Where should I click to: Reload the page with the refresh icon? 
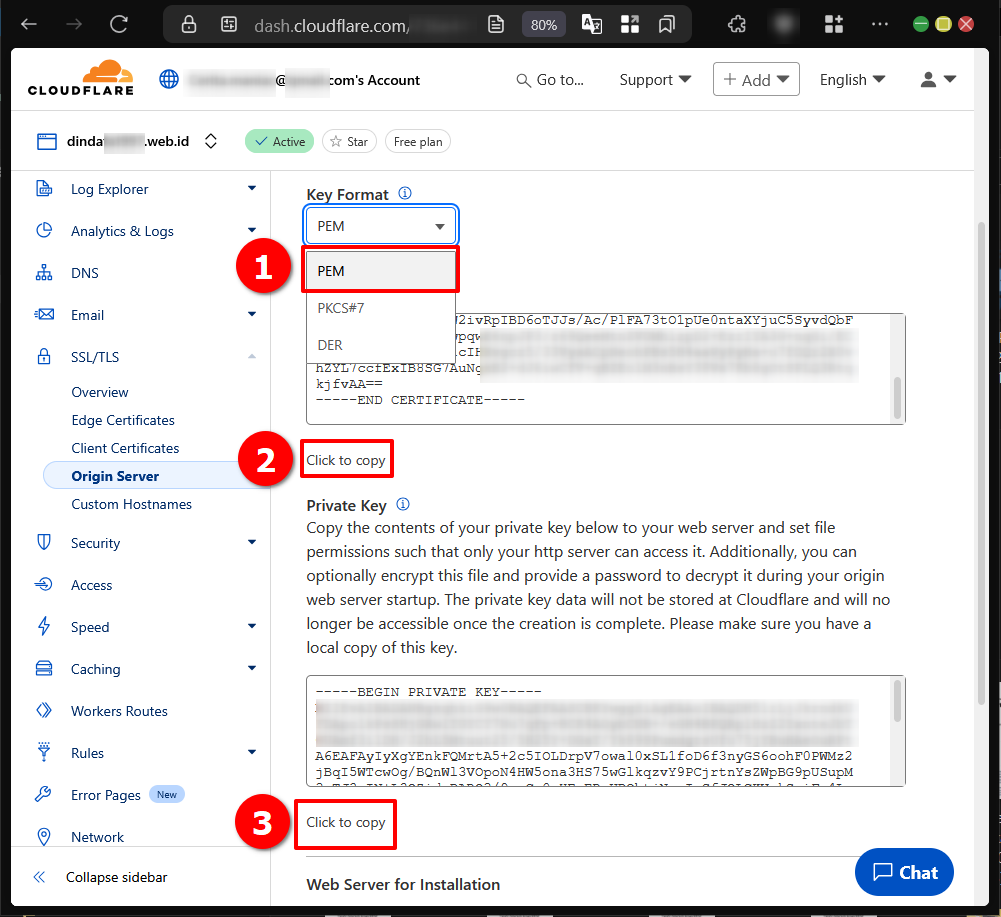(119, 24)
